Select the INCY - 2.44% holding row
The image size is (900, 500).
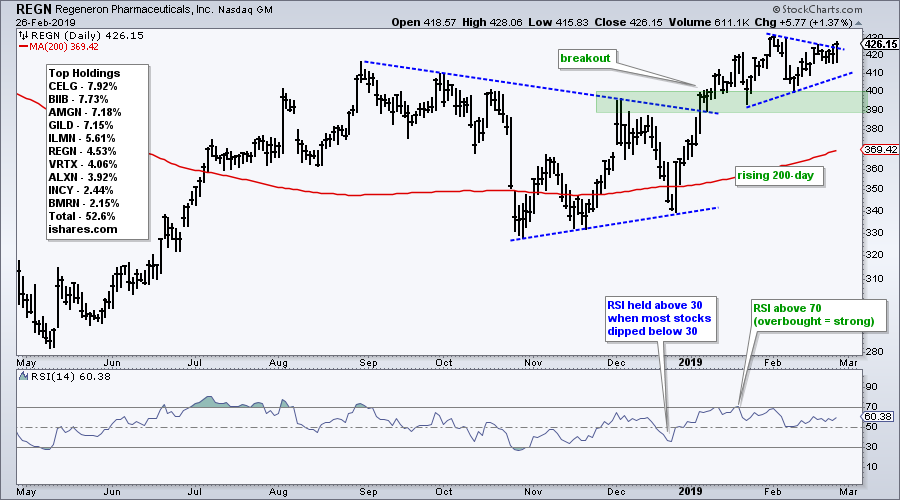[82, 190]
